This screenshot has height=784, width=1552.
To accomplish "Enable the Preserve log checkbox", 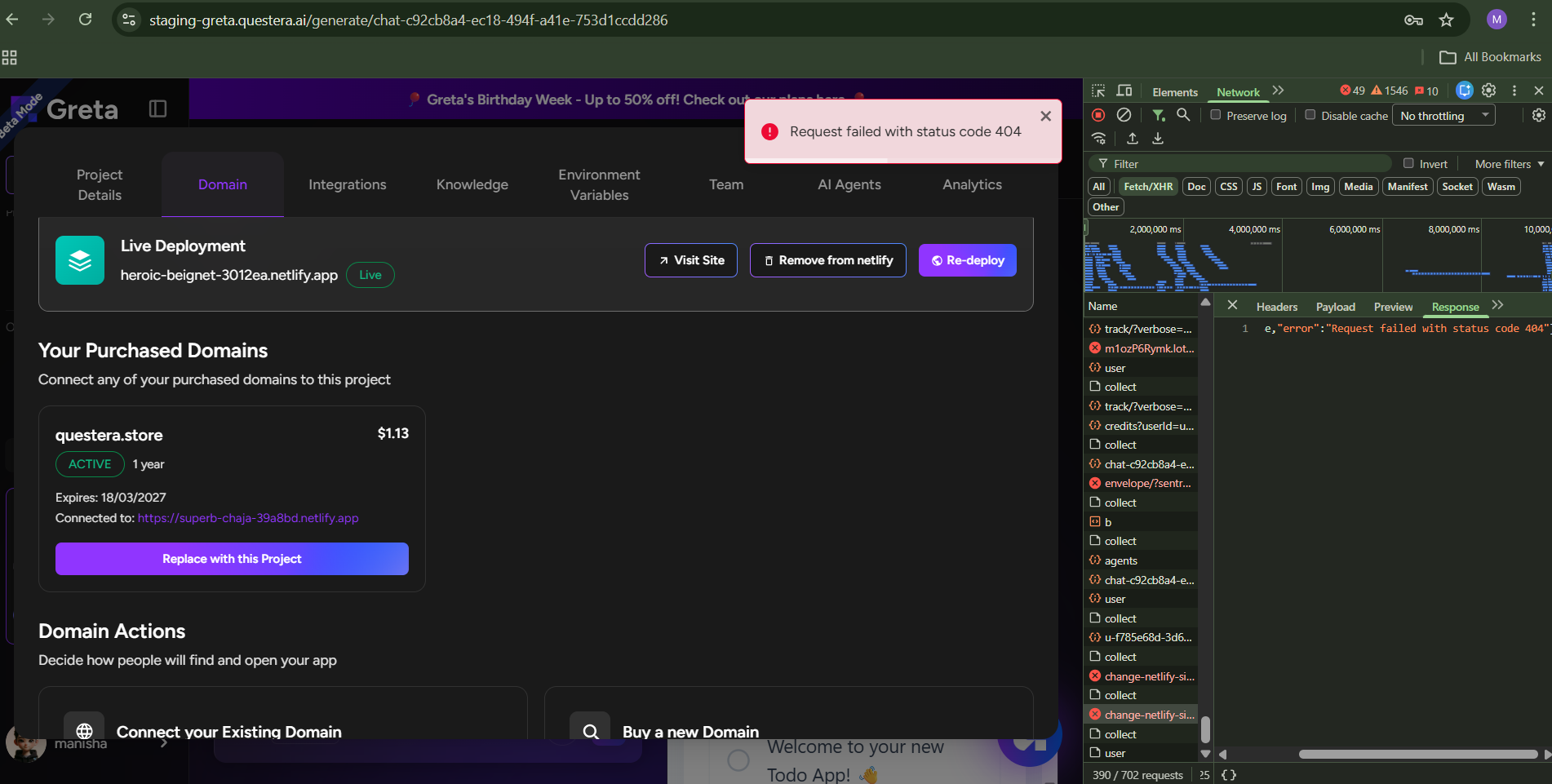I will 1216,115.
